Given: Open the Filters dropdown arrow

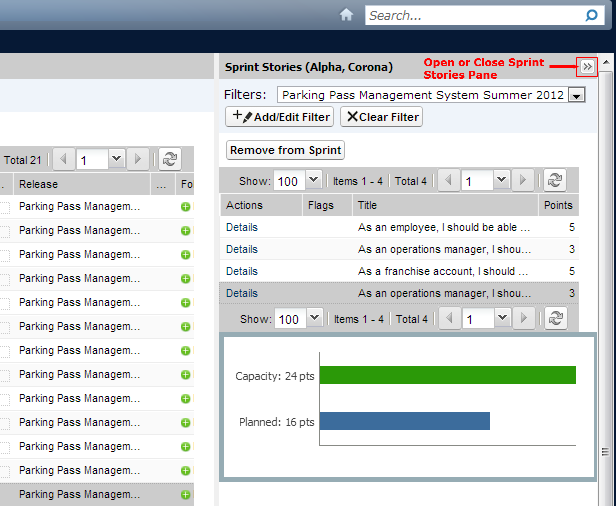Looking at the screenshot, I should [x=577, y=95].
